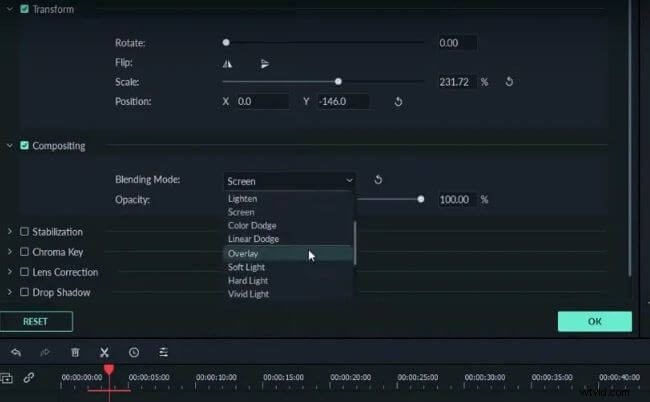Enable the Drop Shadow checkbox
The height and width of the screenshot is (402, 650).
point(24,292)
